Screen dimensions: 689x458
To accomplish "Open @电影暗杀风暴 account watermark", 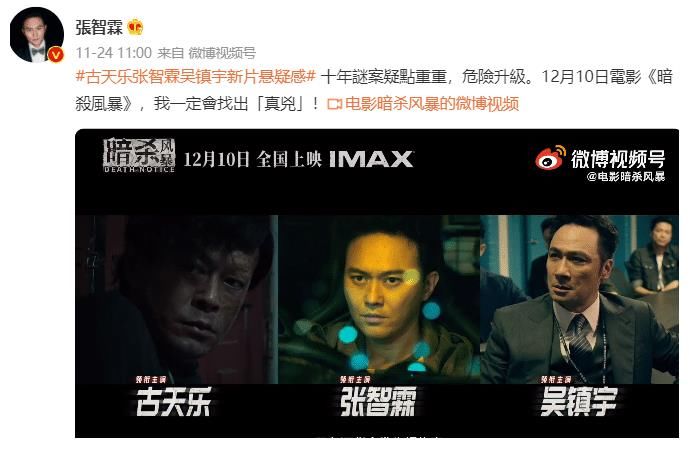I will (626, 177).
